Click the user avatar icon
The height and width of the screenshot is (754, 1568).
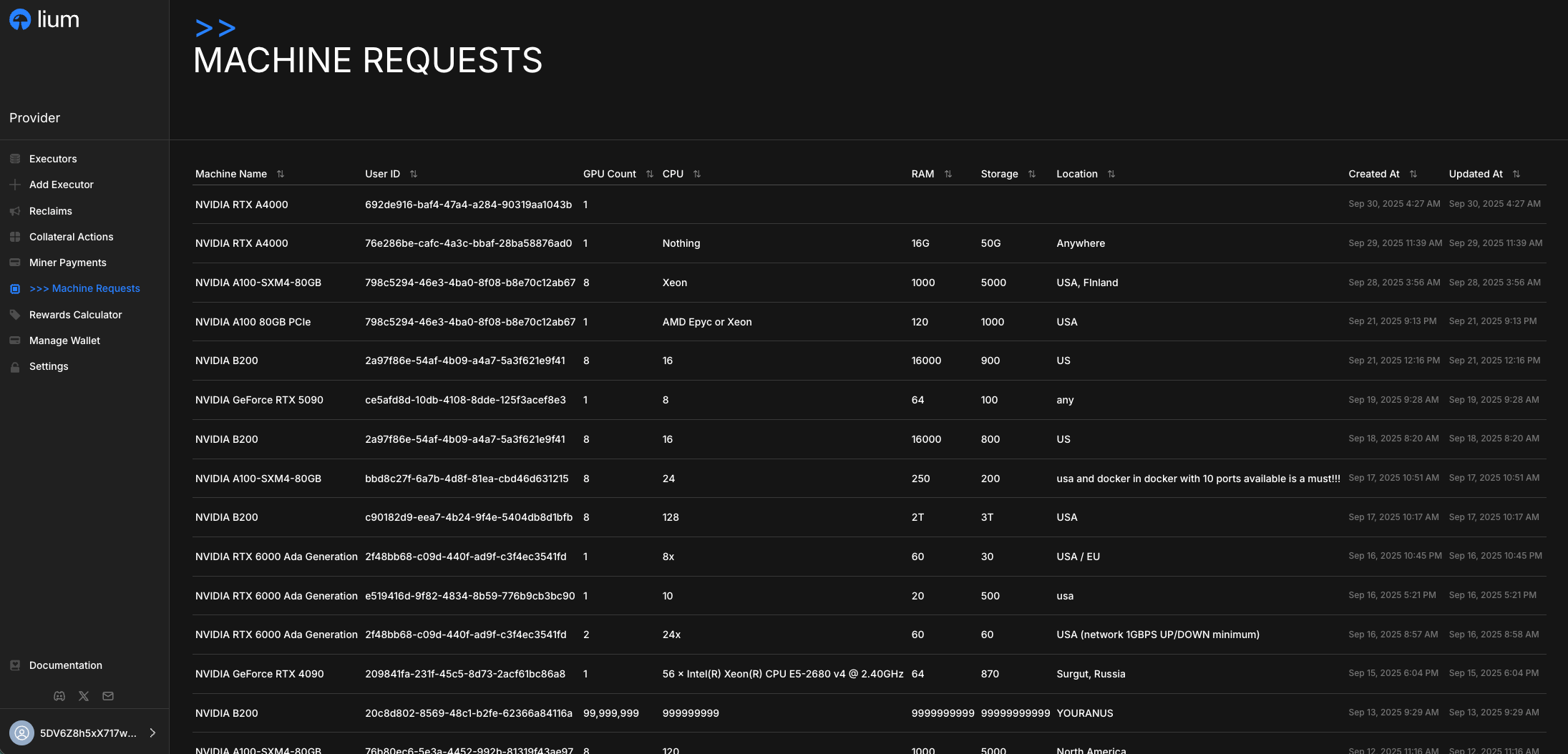(21, 733)
